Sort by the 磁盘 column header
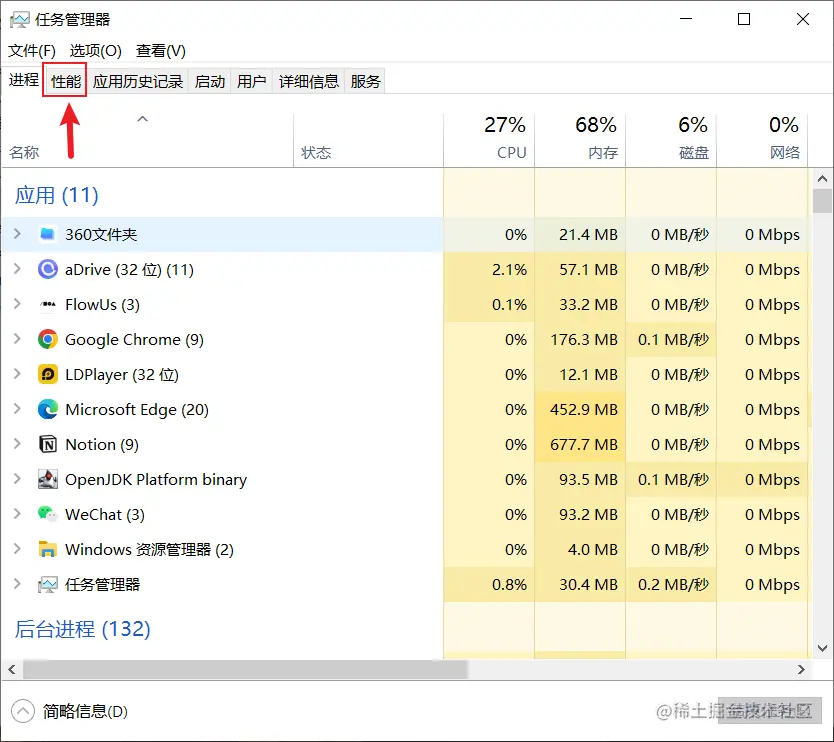This screenshot has width=834, height=742. [671, 140]
